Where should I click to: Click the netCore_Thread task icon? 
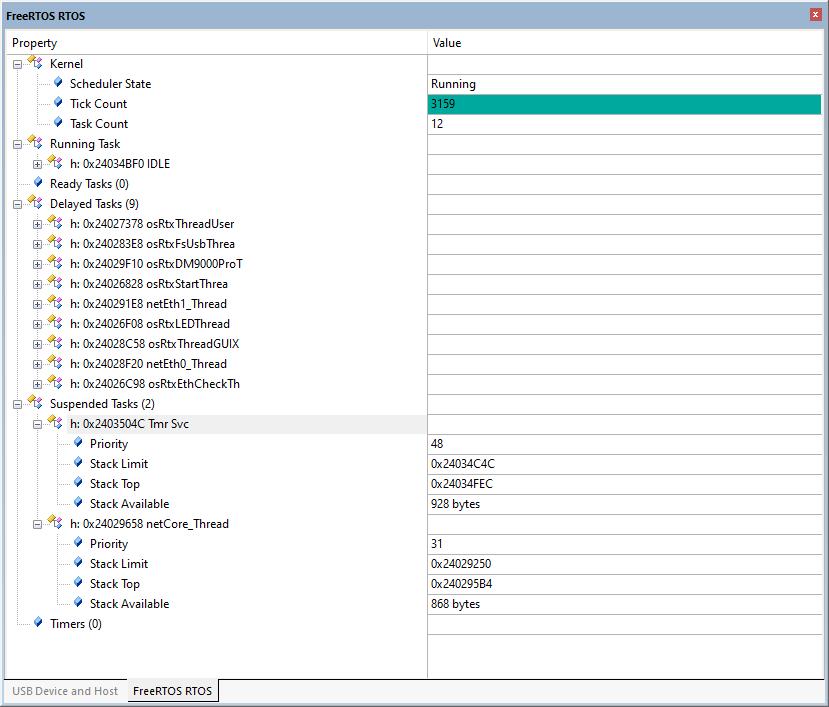55,522
